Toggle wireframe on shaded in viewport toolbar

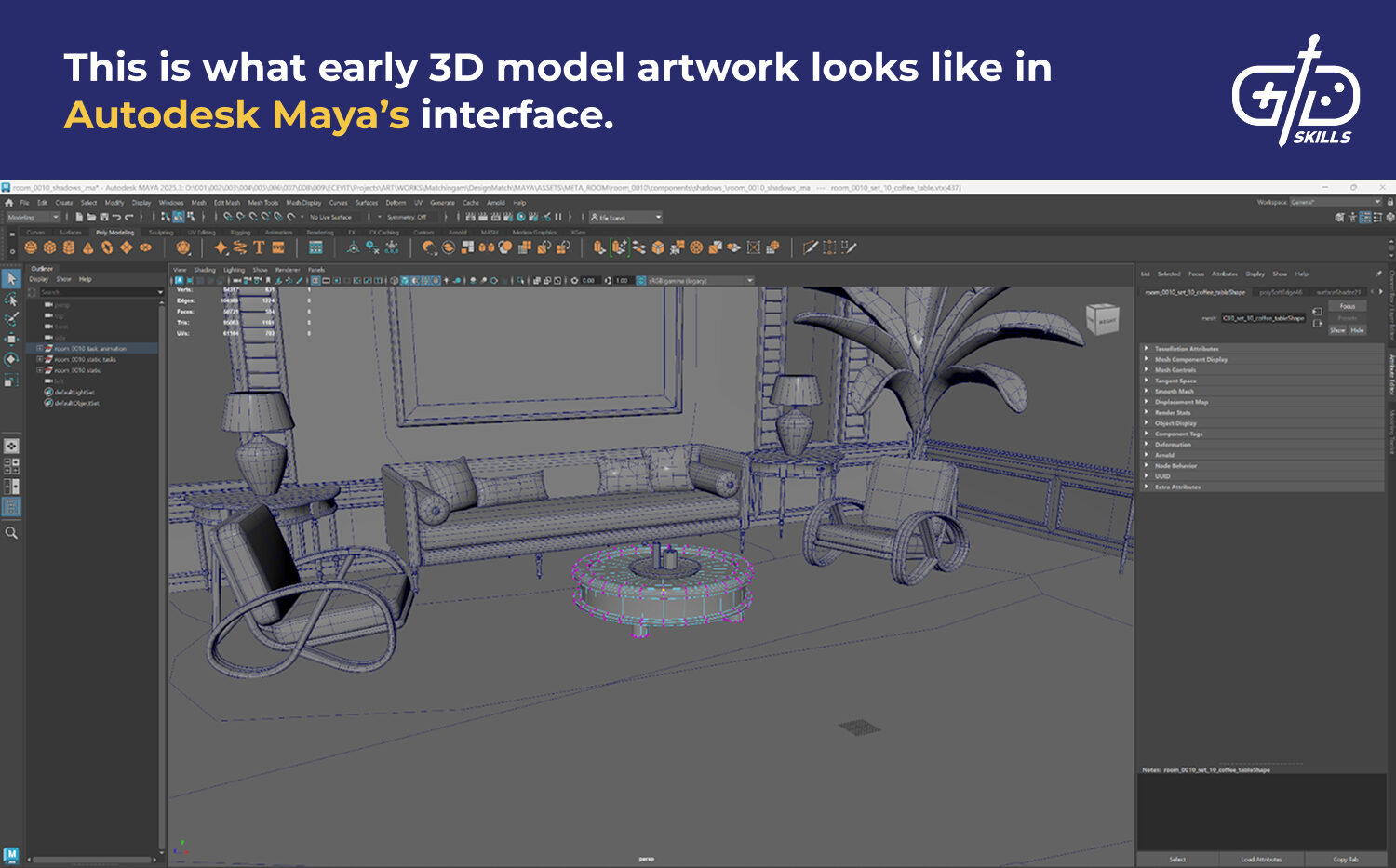425,280
